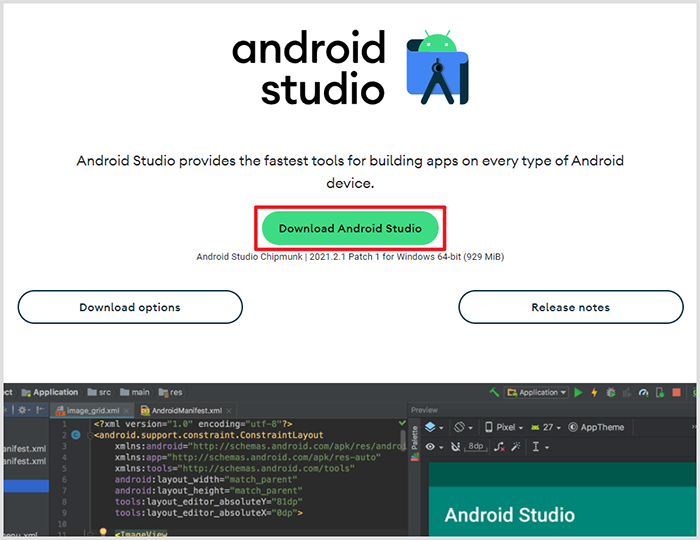This screenshot has height=540, width=700.
Task: Click the Attach Debugger phone icon
Action: pos(659,392)
